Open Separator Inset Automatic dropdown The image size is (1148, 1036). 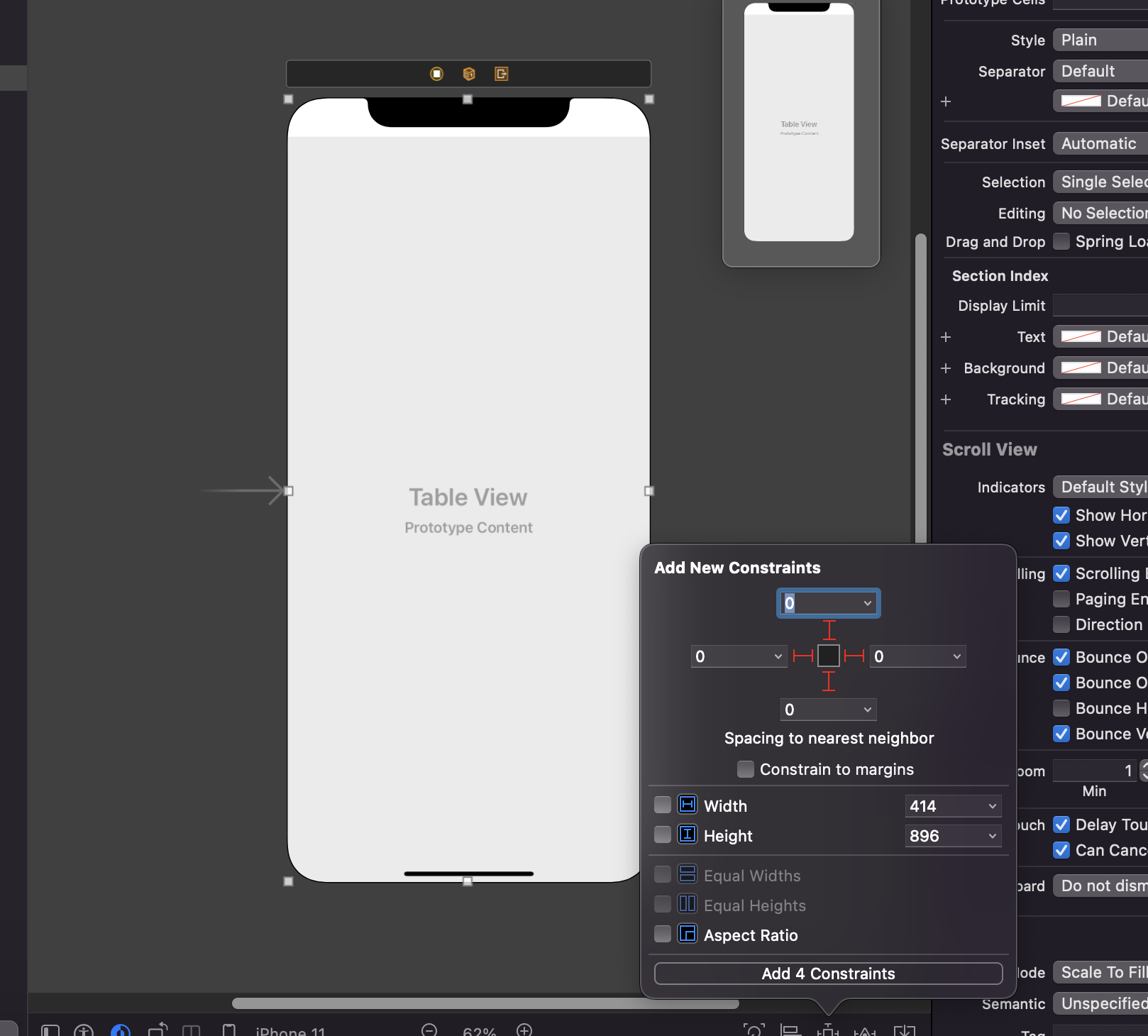pos(1100,143)
